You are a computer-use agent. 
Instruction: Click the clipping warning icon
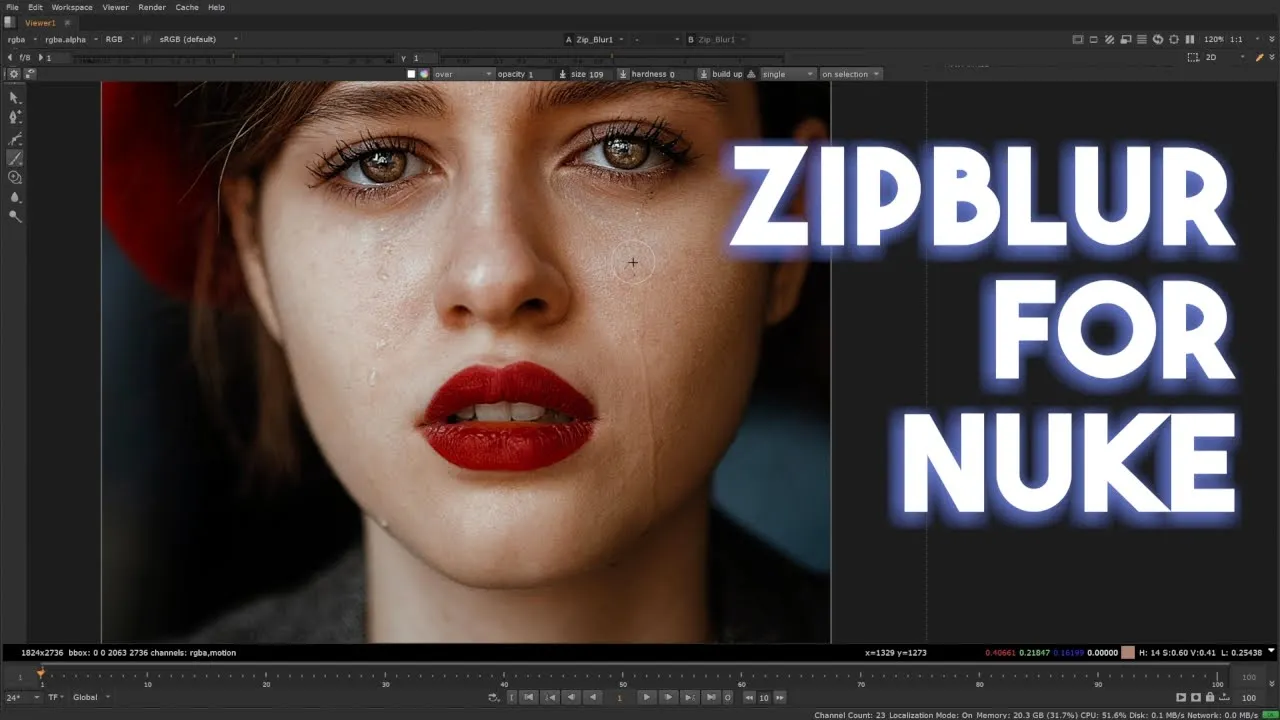1078,39
